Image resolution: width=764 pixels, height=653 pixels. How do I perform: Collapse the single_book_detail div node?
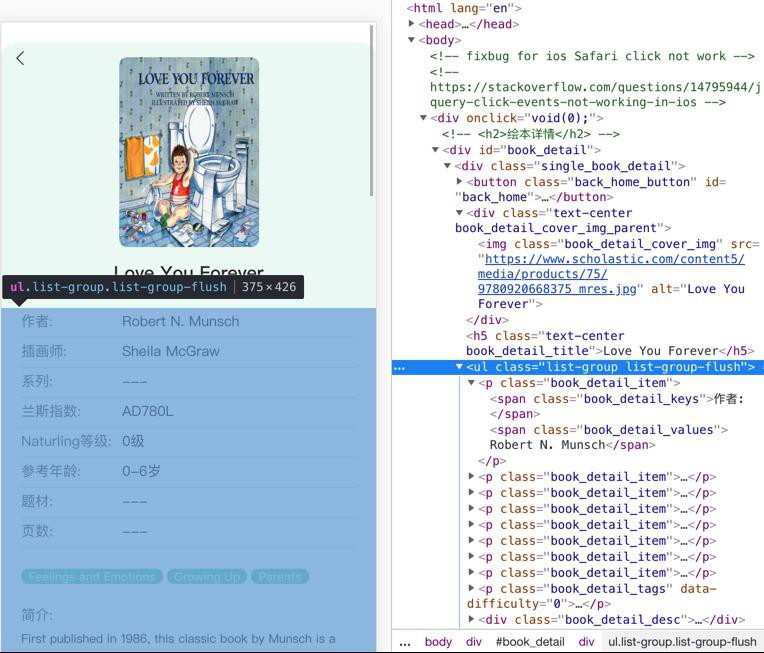click(x=447, y=166)
